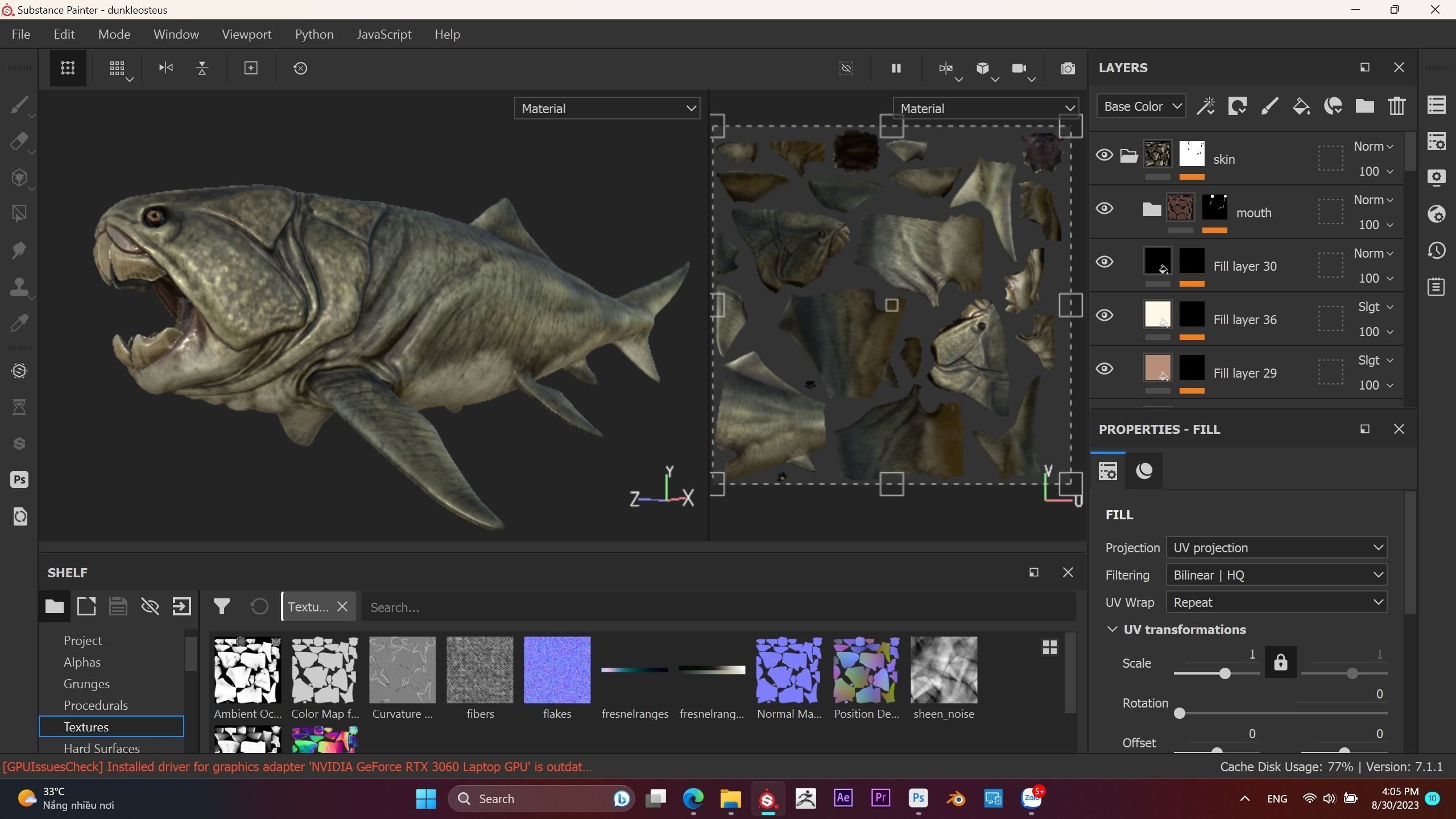
Task: Change Fill layer 36 Slgt blend mode
Action: click(1375, 307)
